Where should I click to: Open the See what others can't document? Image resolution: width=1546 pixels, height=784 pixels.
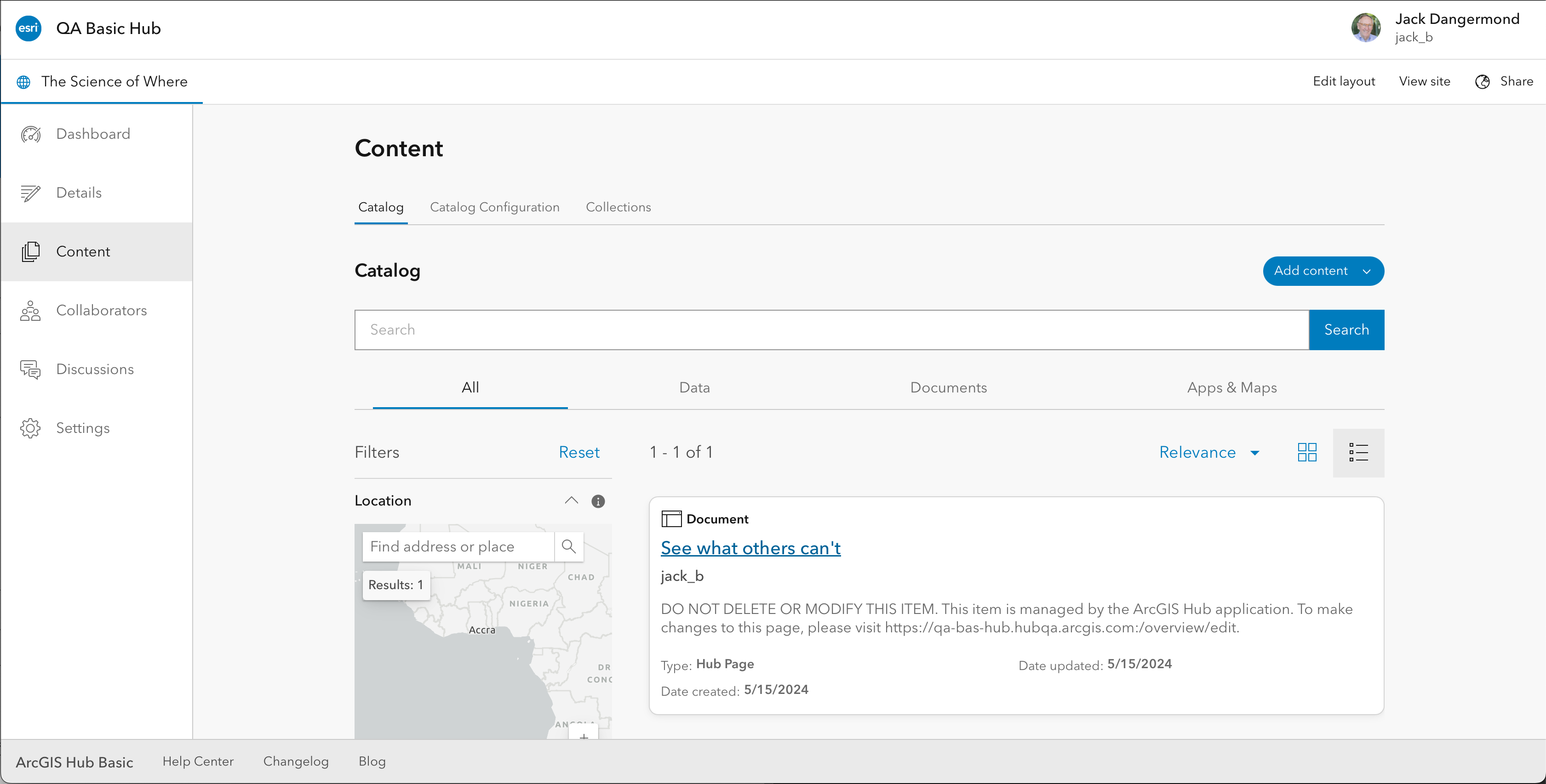click(x=750, y=548)
